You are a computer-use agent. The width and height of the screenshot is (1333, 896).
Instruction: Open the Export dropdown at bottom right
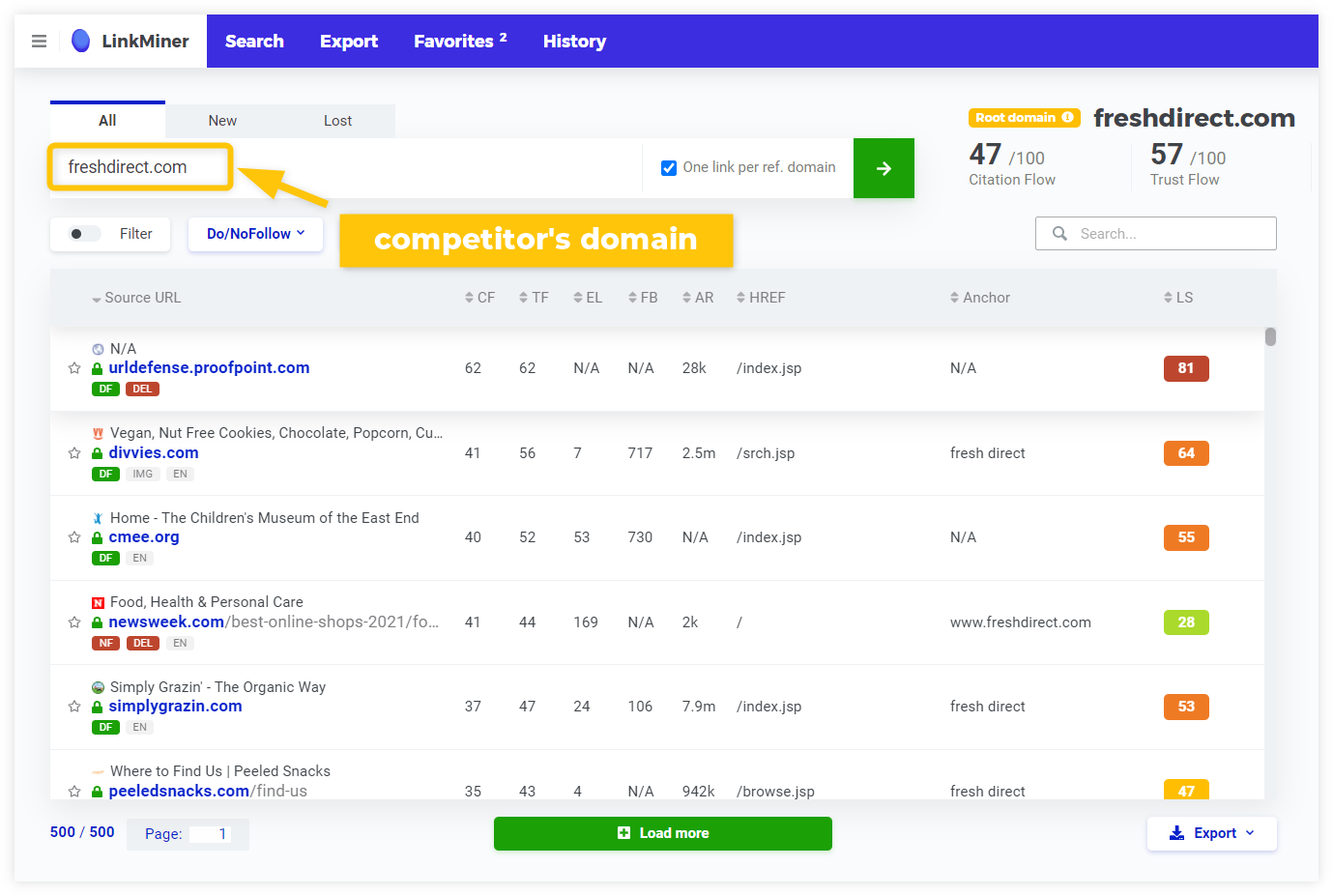pos(1211,833)
